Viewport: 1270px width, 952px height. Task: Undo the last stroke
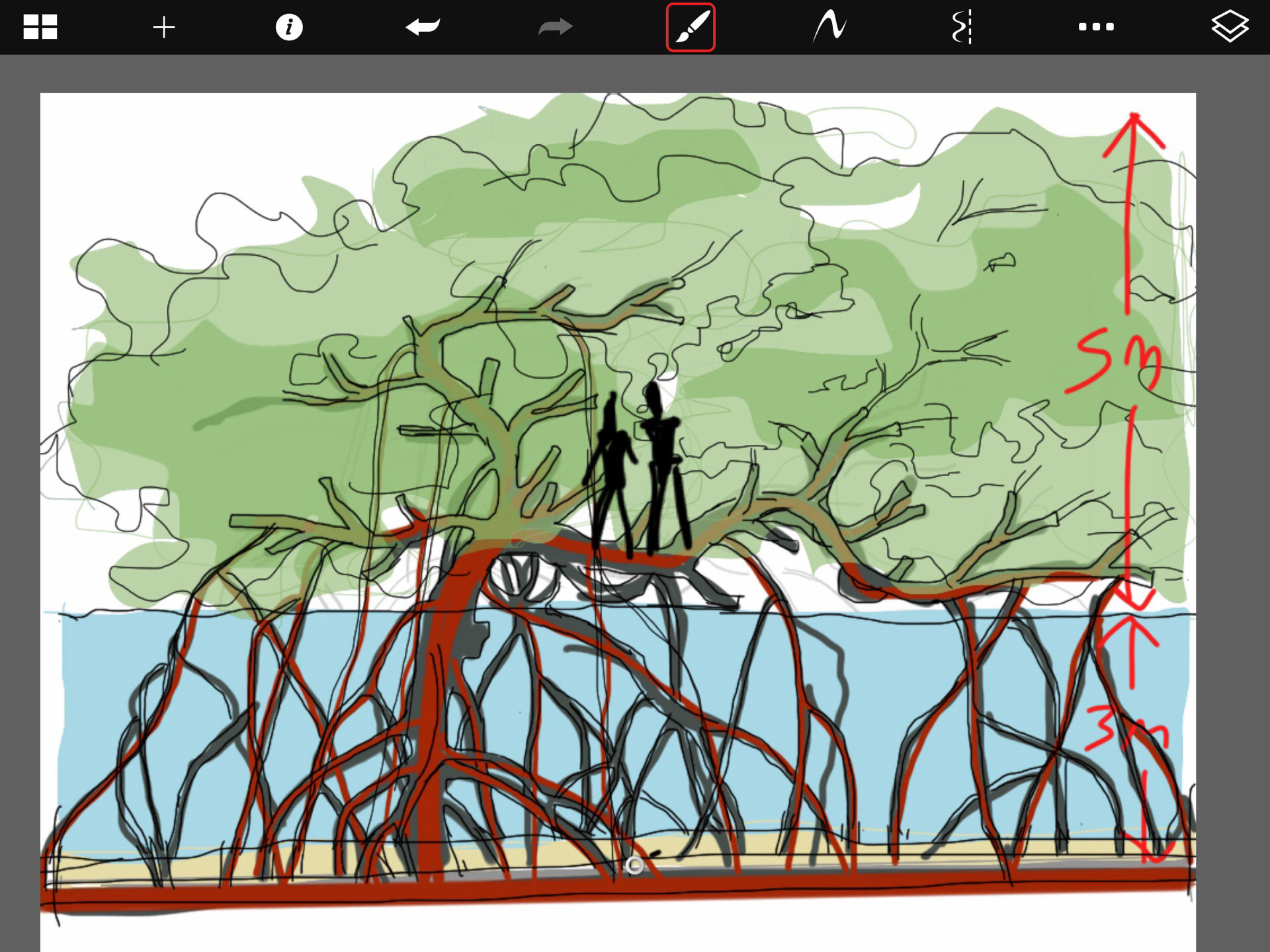[x=423, y=27]
